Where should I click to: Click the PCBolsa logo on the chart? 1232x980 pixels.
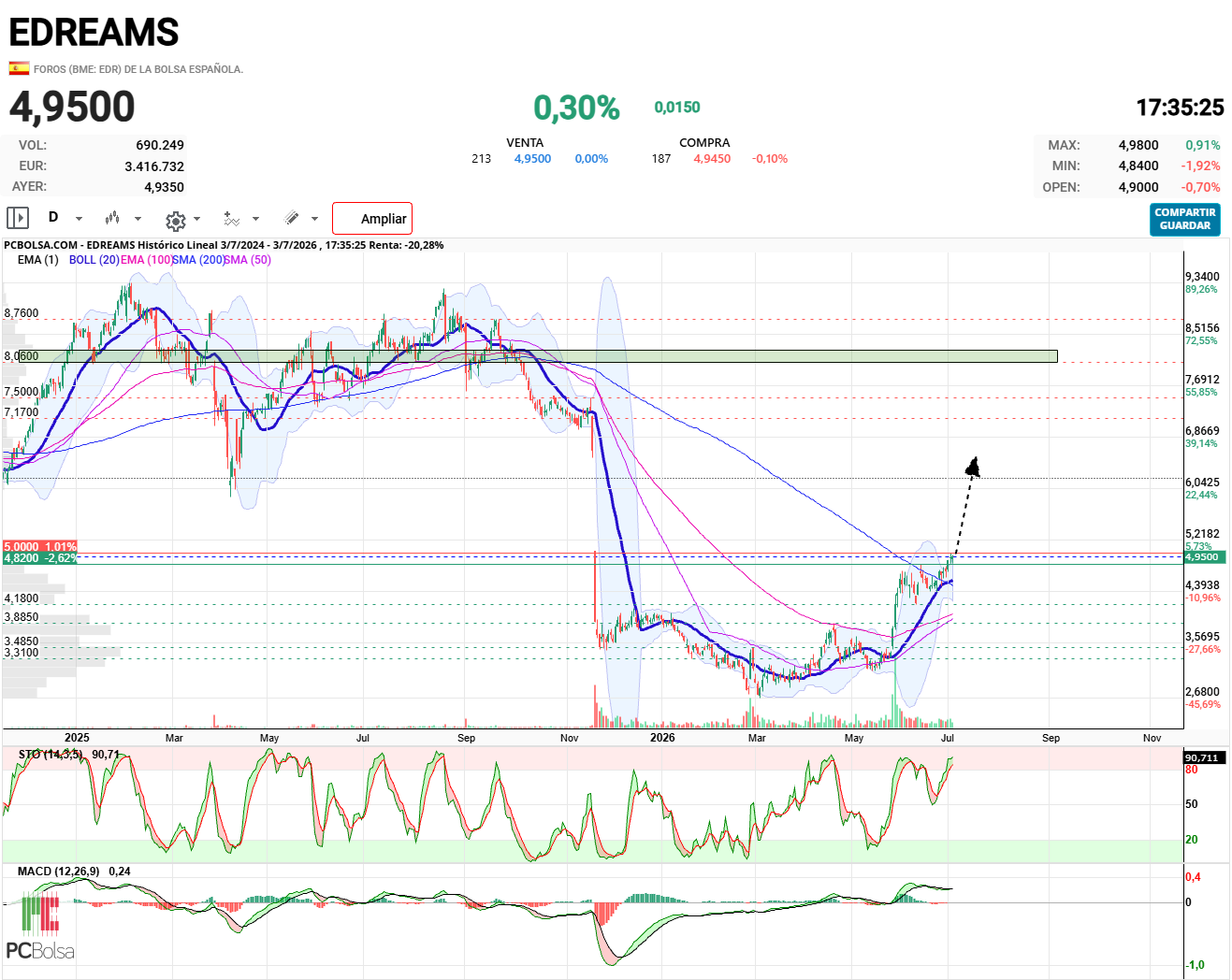40,927
